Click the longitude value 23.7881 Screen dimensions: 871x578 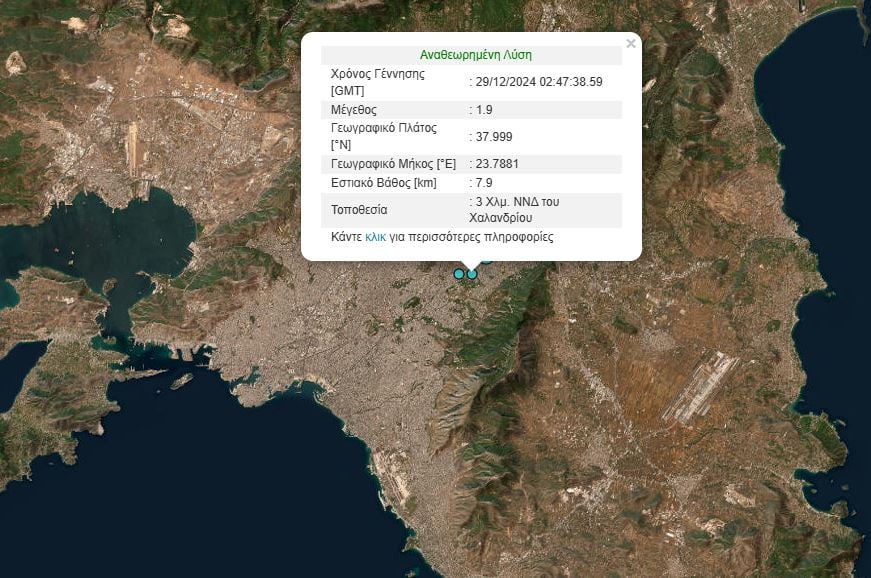pyautogui.click(x=497, y=164)
